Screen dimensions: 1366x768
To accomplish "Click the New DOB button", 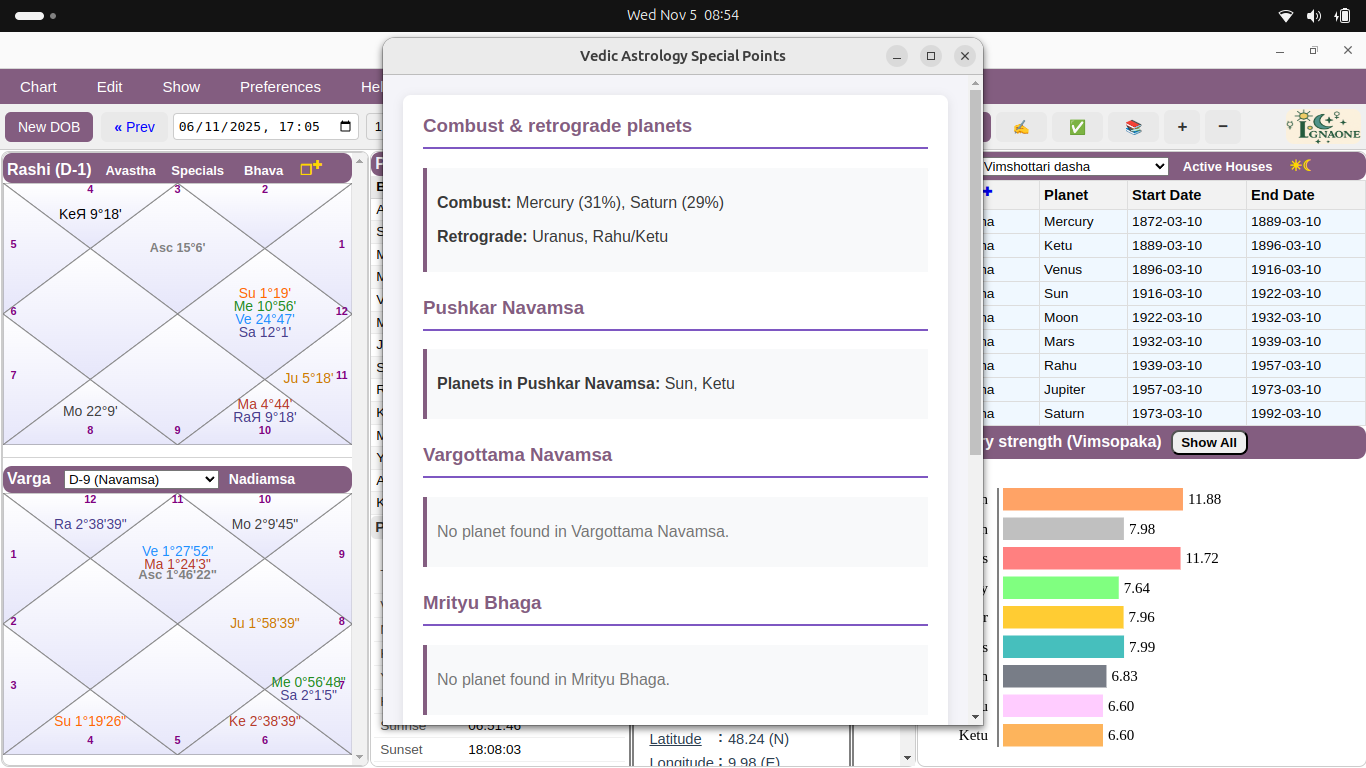I will click(x=48, y=127).
